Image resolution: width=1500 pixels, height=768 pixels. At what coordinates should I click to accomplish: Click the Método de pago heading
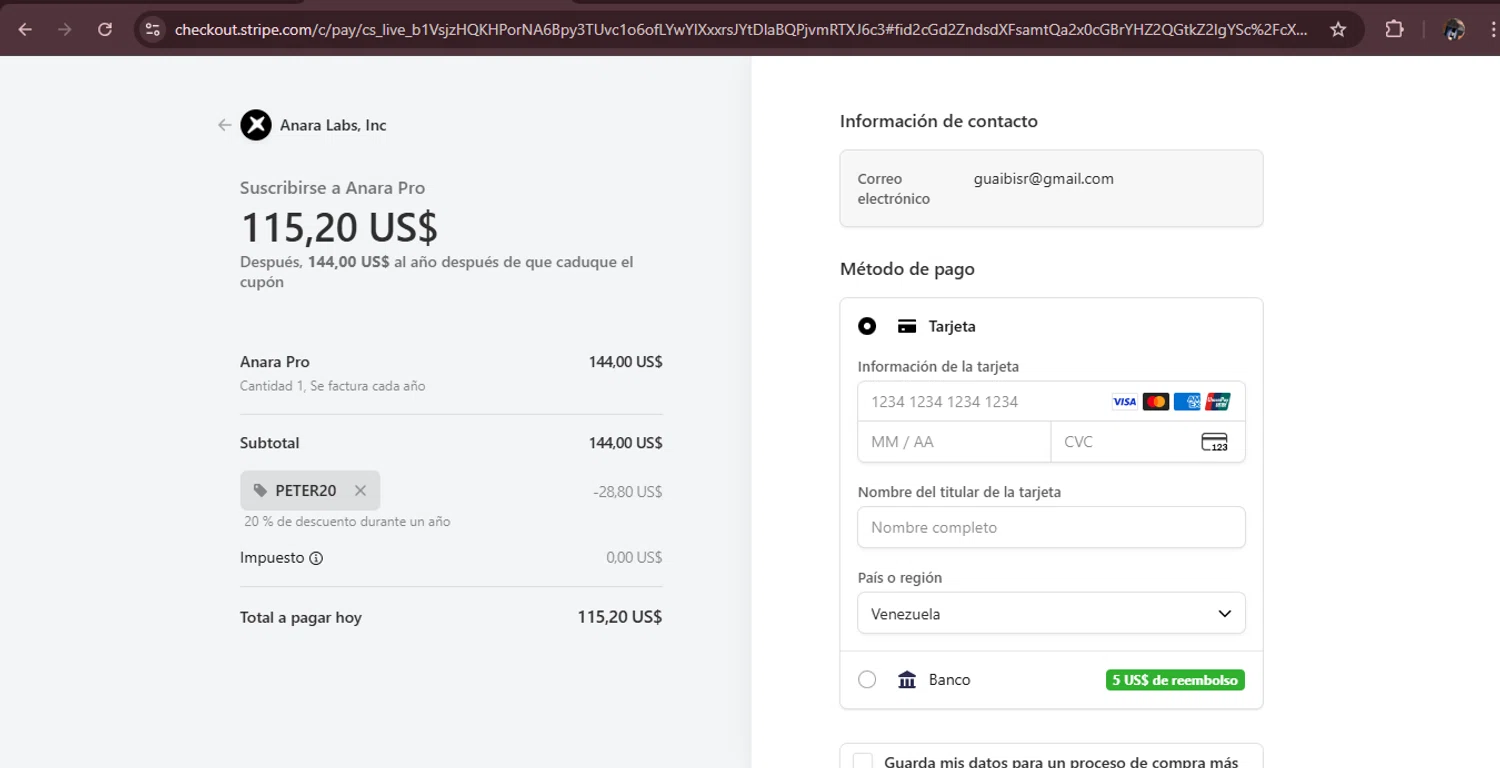907,269
